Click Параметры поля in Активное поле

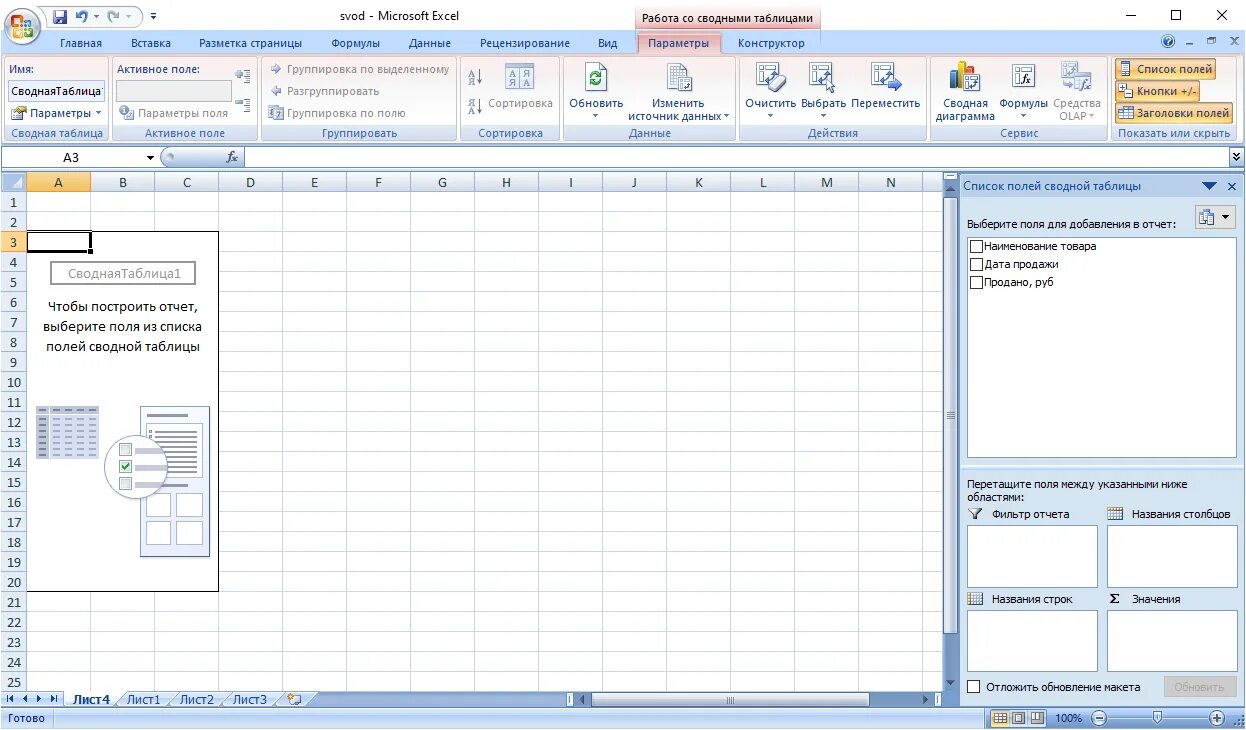(173, 113)
